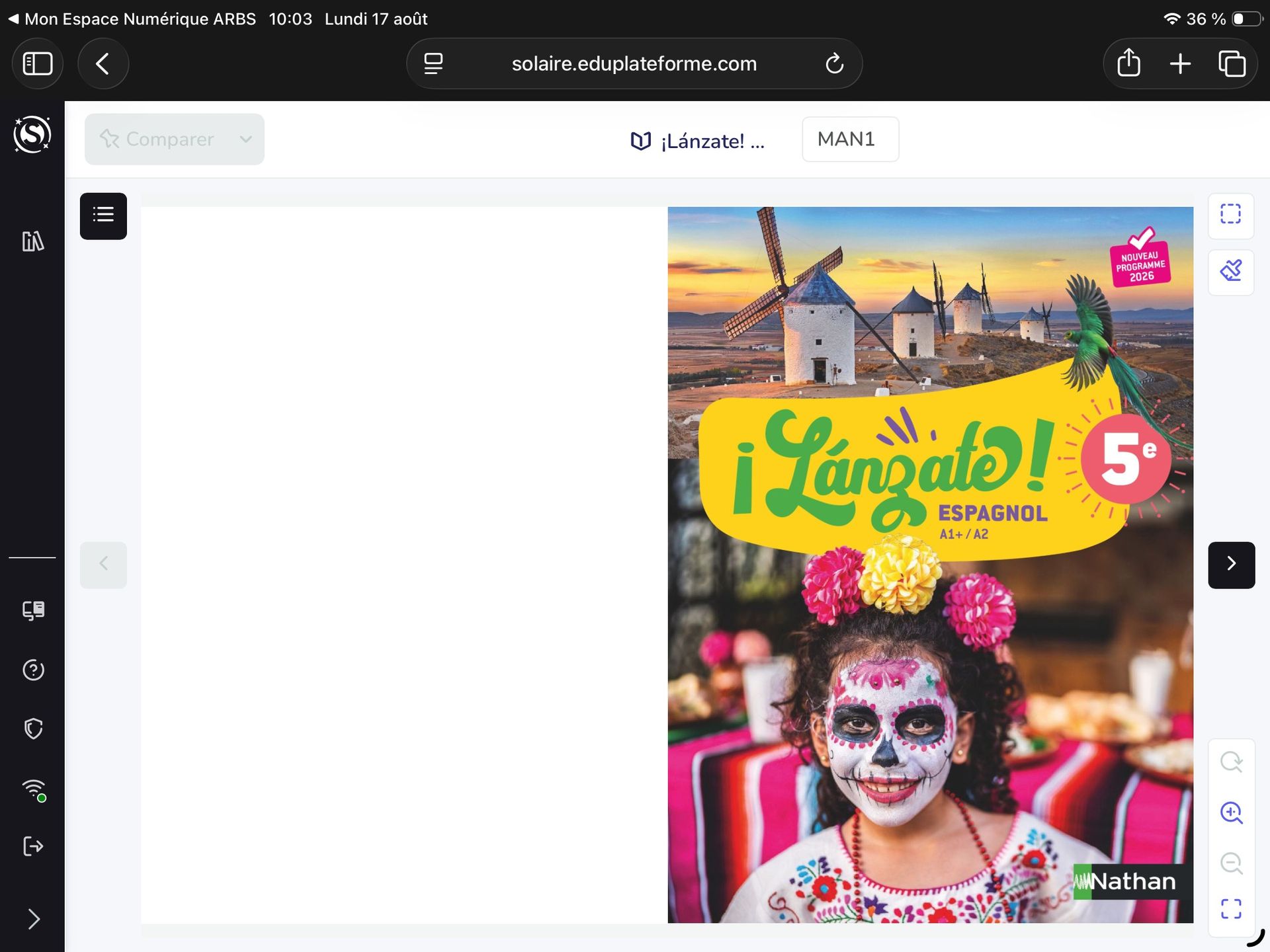The width and height of the screenshot is (1270, 952).
Task: Select the eraser annotation tool
Action: click(x=1231, y=271)
